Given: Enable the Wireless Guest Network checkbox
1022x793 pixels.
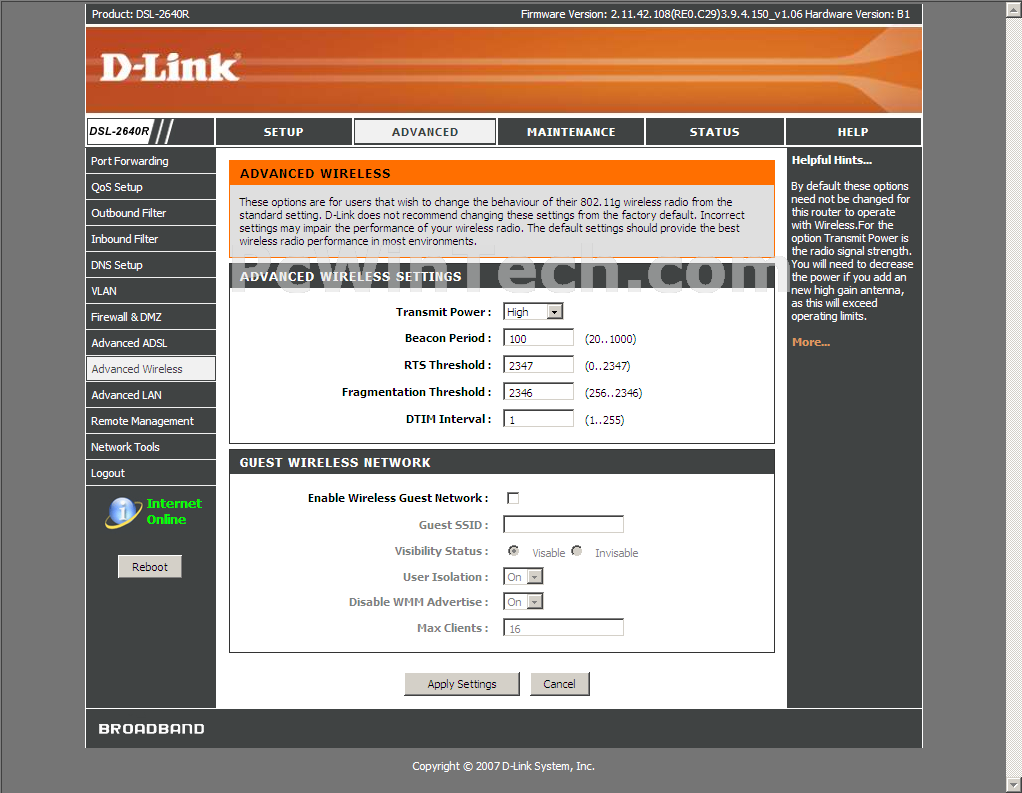Looking at the screenshot, I should click(x=513, y=498).
